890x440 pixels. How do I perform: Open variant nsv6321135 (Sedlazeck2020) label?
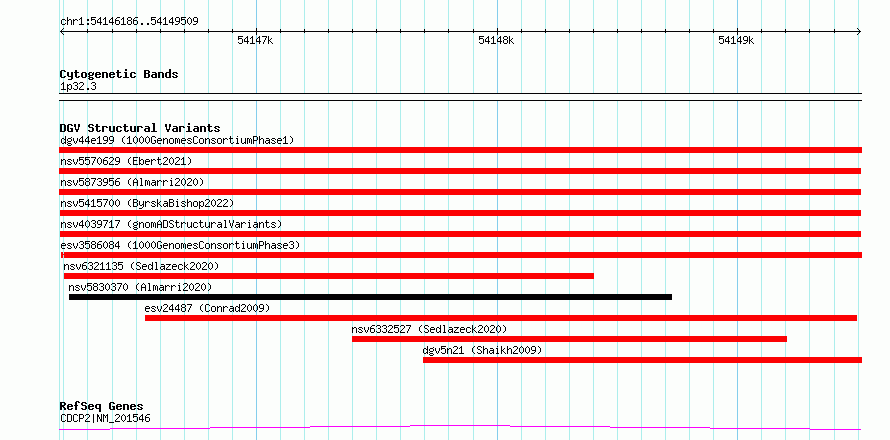click(x=141, y=266)
